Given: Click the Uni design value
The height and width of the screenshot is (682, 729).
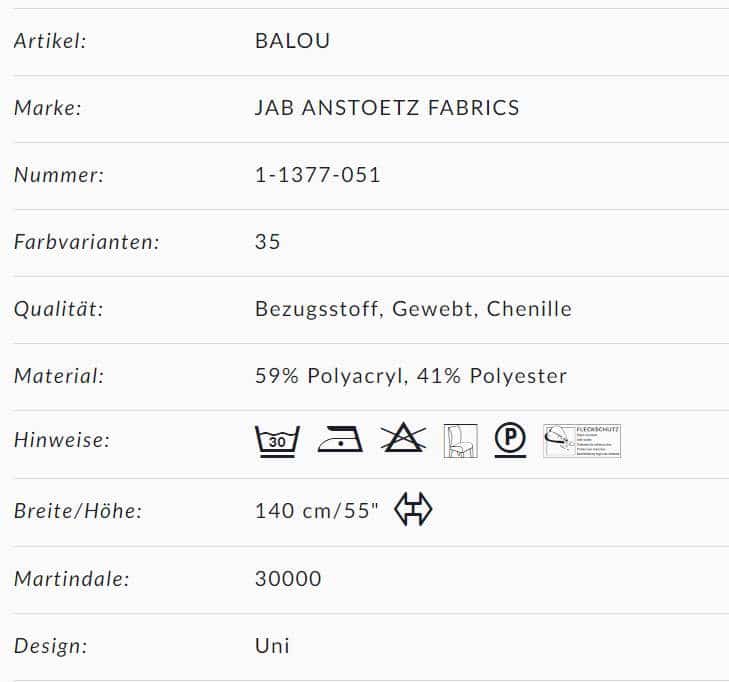Looking at the screenshot, I should coord(272,646).
